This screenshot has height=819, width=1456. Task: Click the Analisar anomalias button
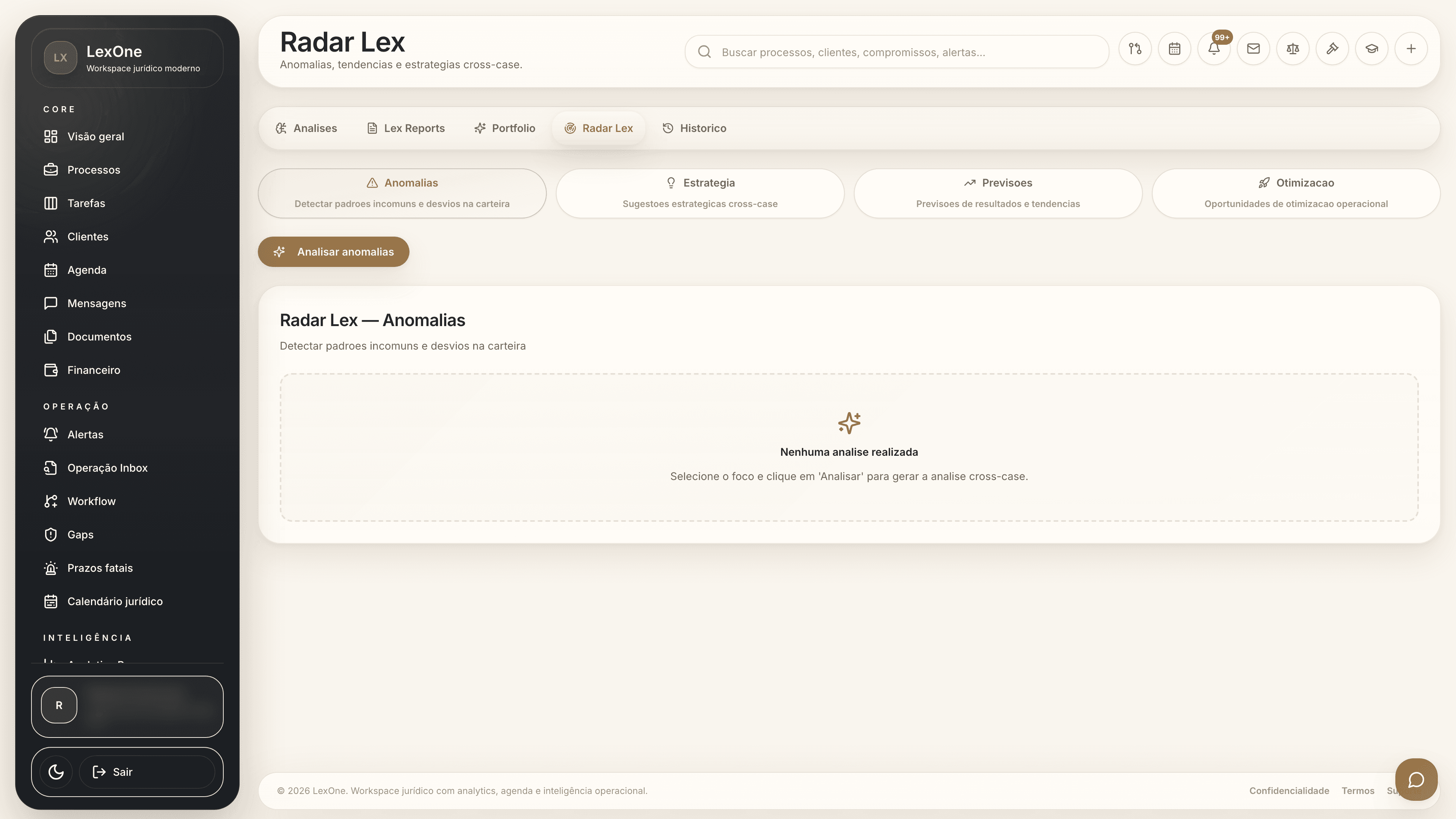click(x=334, y=251)
